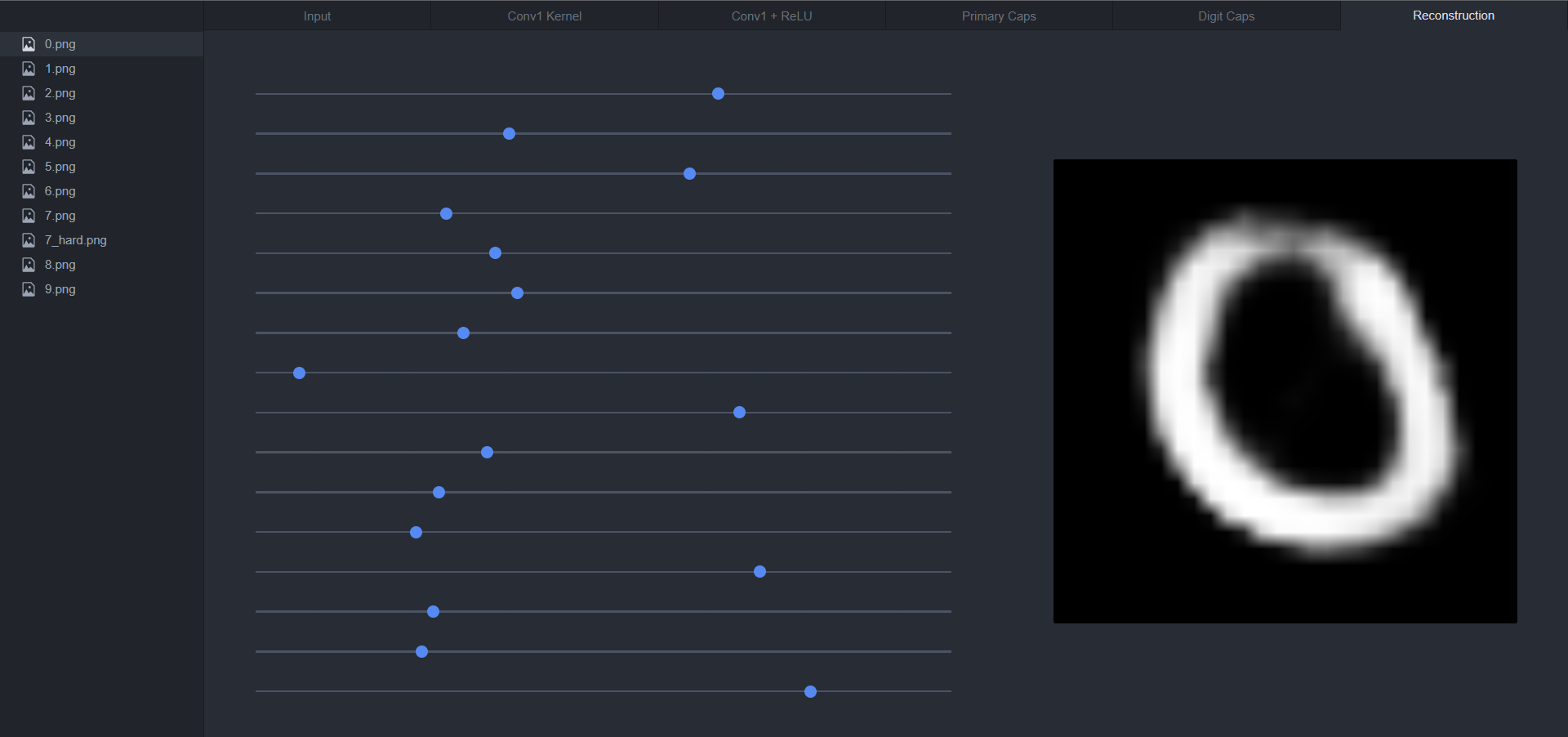This screenshot has width=1568, height=737.
Task: Click the image icon beside 8.png
Action: pos(29,265)
